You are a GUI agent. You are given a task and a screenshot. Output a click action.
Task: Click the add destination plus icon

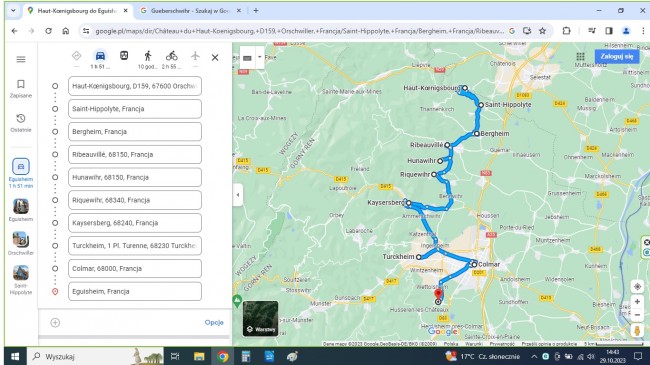(x=55, y=322)
